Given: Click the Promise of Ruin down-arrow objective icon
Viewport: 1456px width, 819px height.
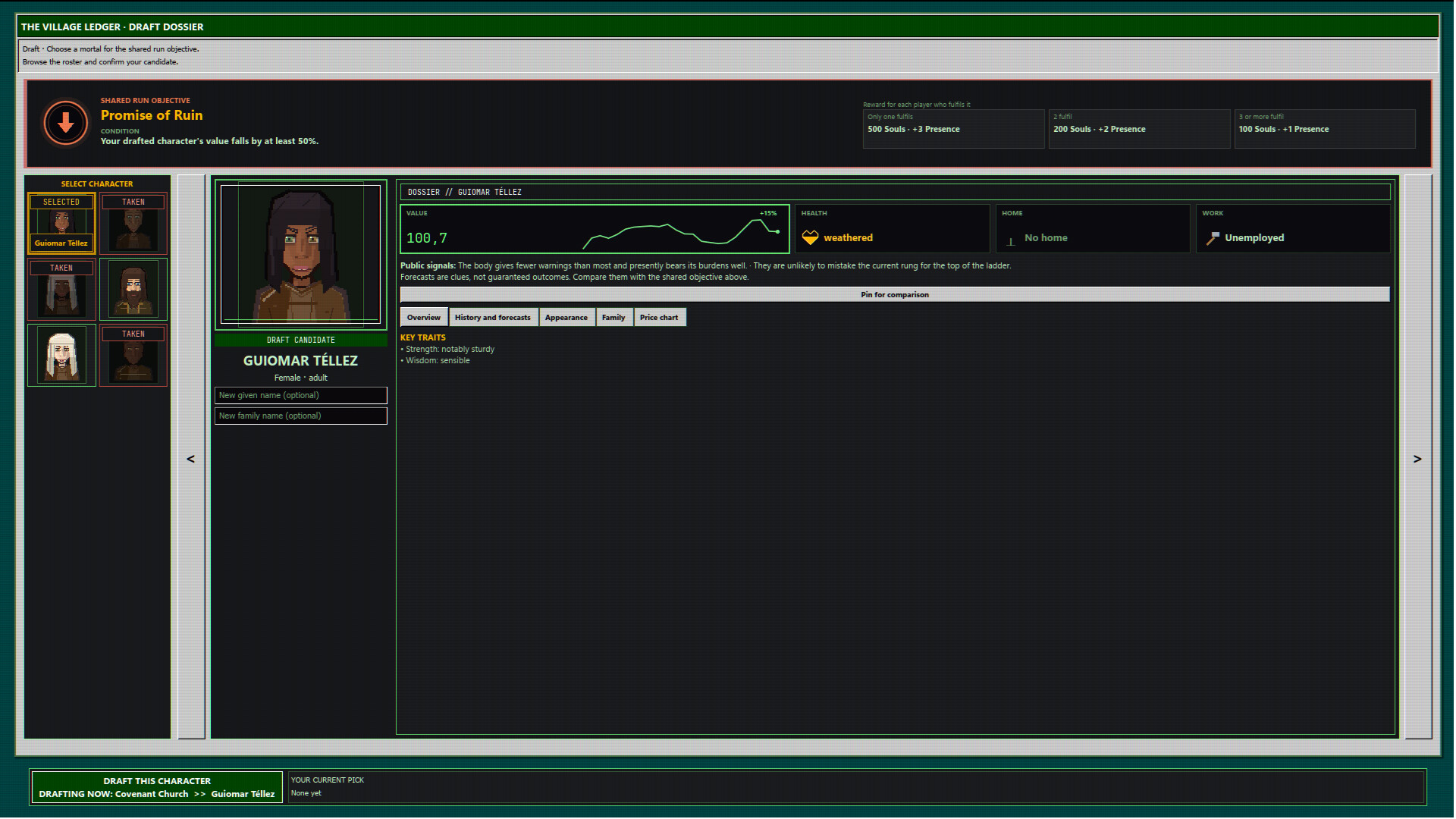Looking at the screenshot, I should 66,123.
